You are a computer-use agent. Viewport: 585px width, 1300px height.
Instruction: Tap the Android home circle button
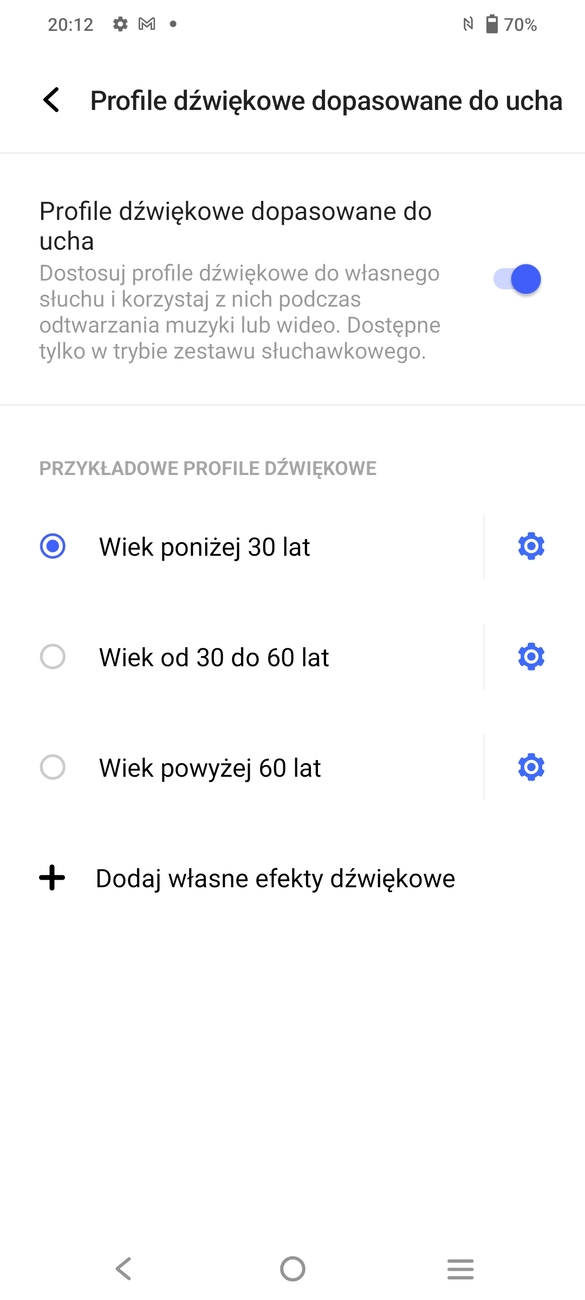[x=292, y=1269]
